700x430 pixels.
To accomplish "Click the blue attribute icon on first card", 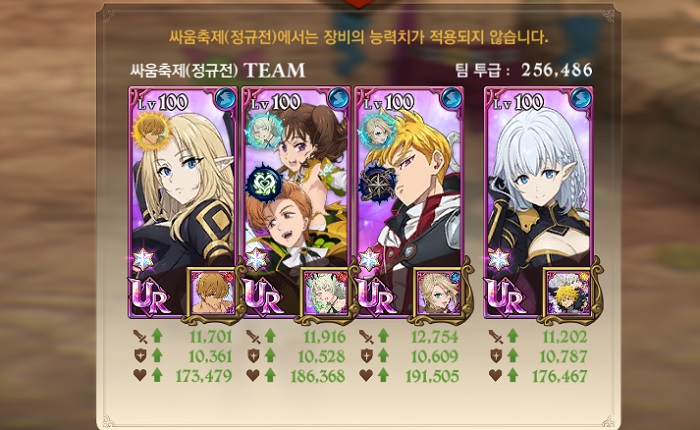I will (225, 99).
